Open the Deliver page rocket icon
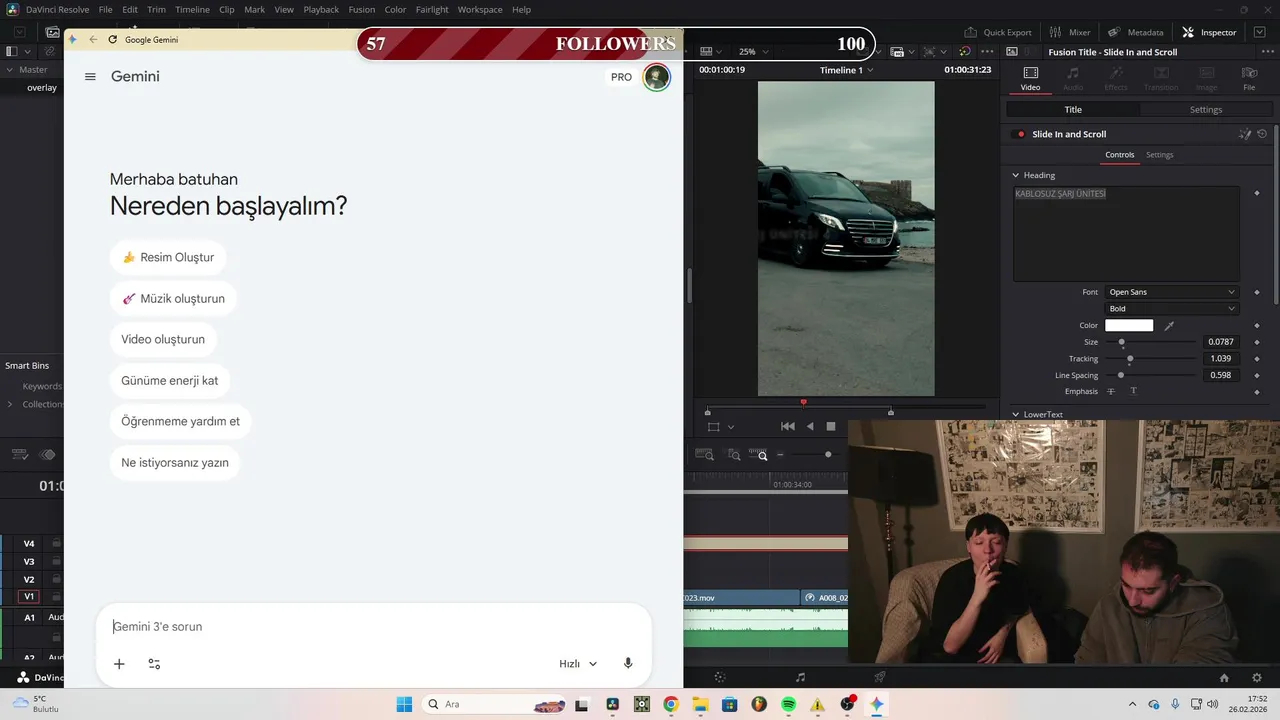This screenshot has width=1280, height=720. pyautogui.click(x=879, y=677)
